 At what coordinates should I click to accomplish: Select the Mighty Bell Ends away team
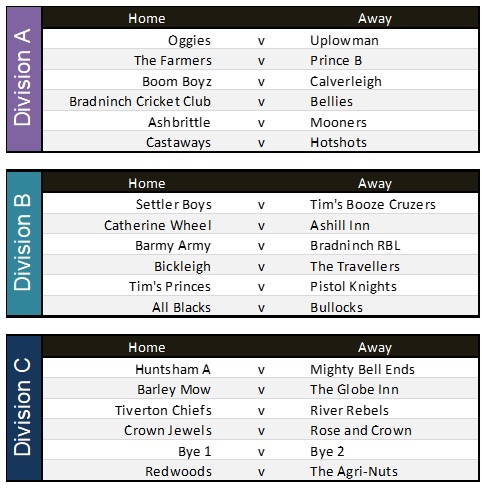click(x=362, y=370)
